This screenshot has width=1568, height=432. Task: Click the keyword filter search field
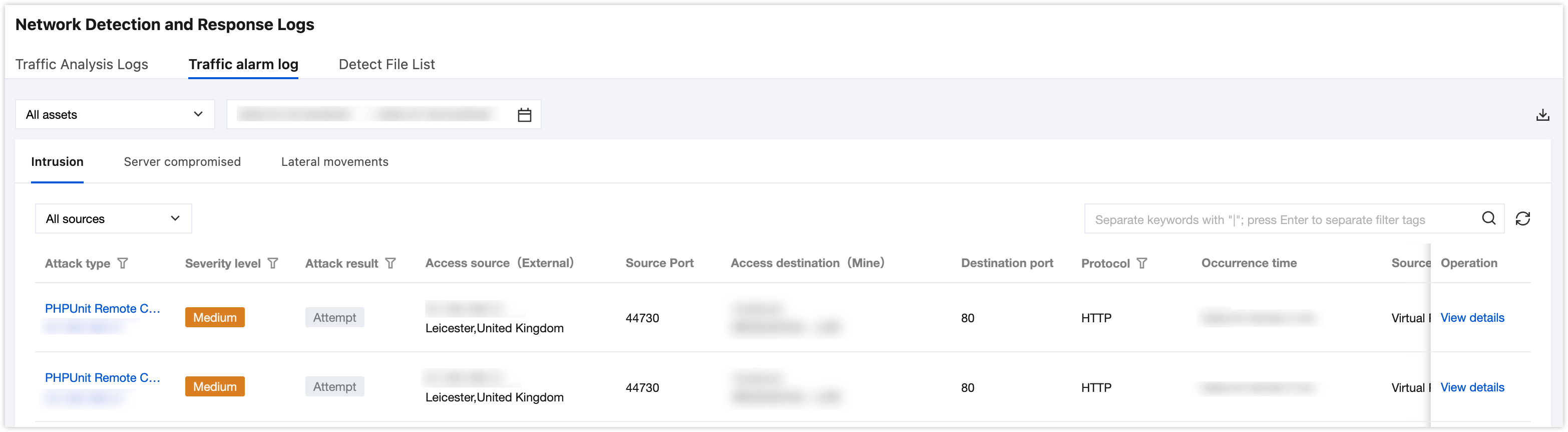1278,220
